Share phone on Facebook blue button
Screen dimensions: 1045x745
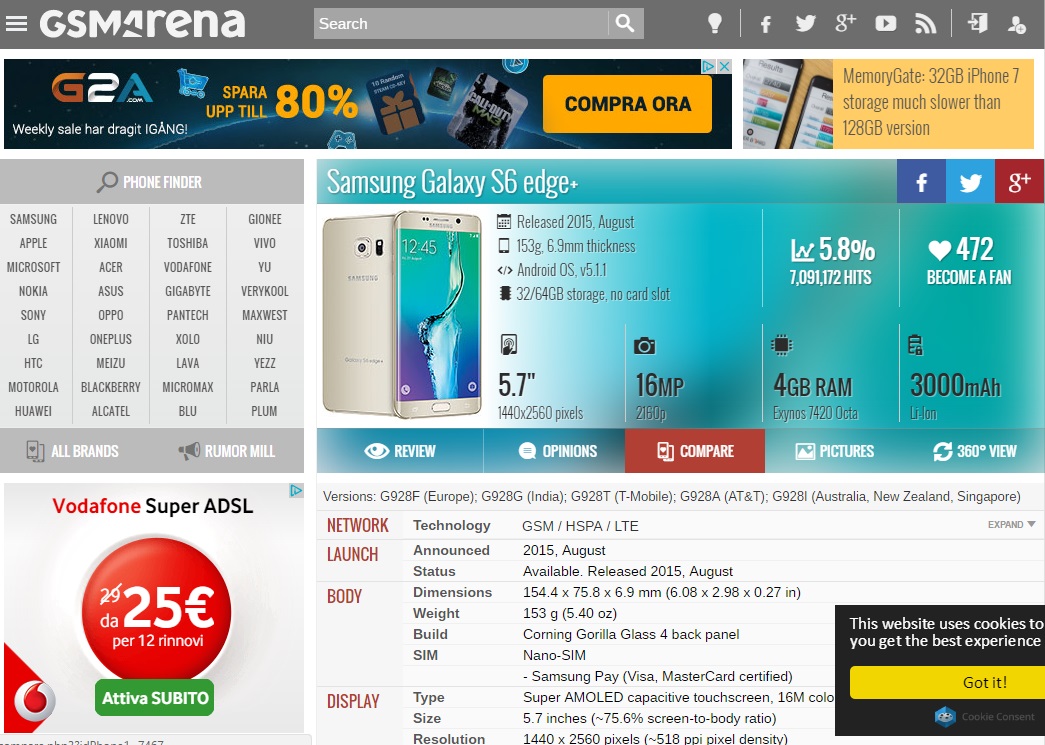click(x=921, y=181)
